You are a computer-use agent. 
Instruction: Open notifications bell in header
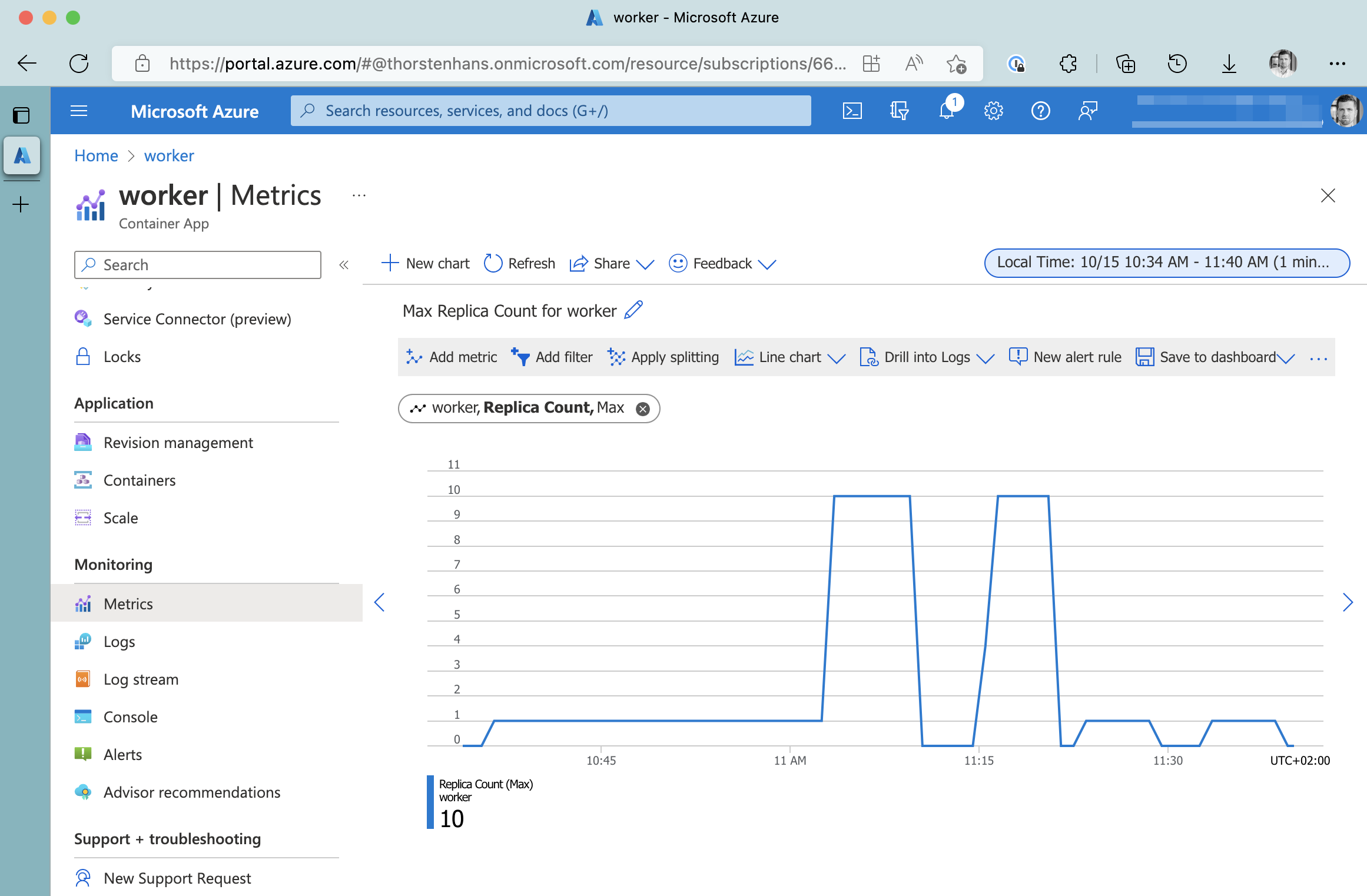click(x=947, y=111)
